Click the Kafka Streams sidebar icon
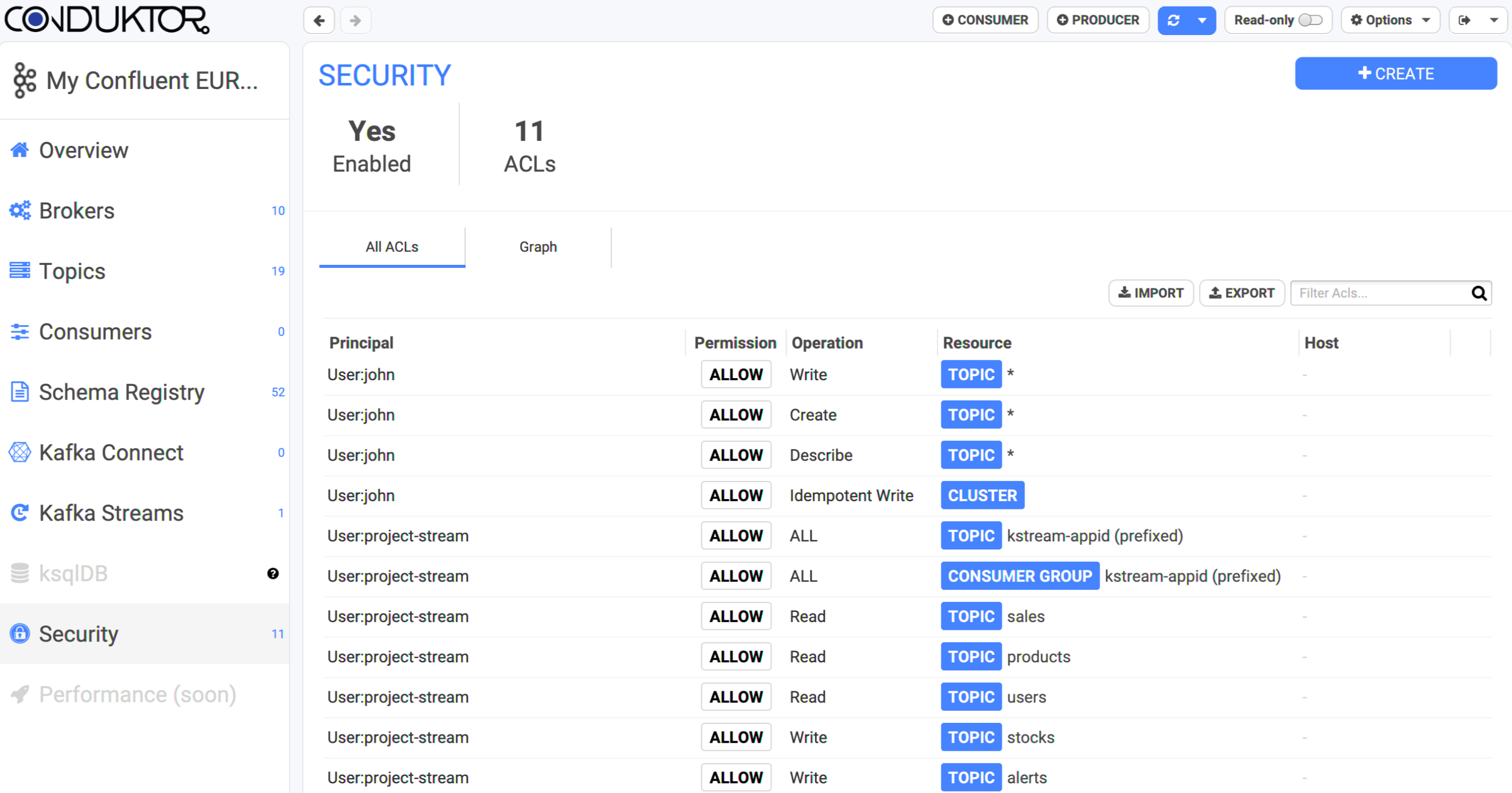 click(20, 512)
